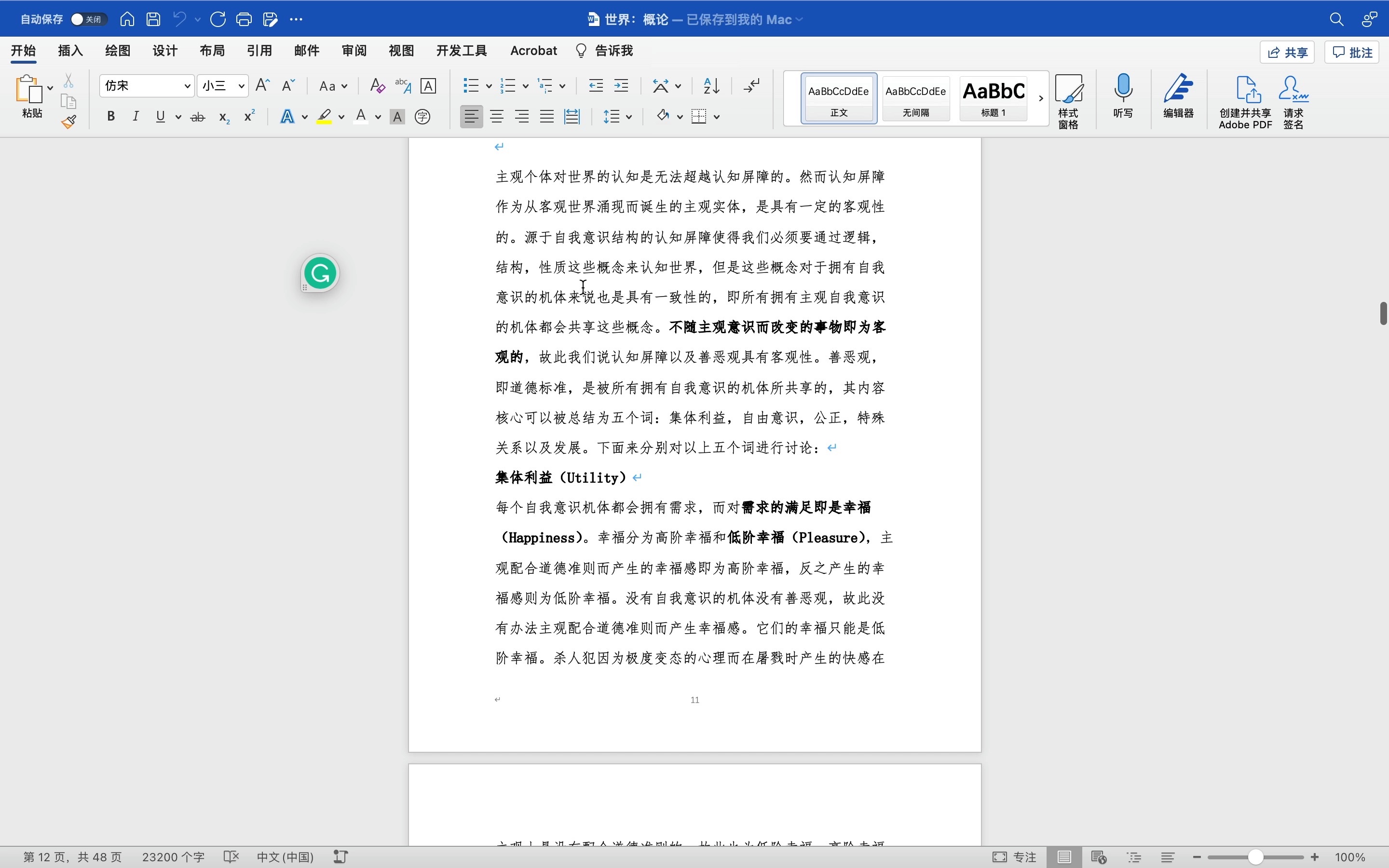Open the 样式窗格 styles pane
1389x868 pixels.
coord(1069,101)
